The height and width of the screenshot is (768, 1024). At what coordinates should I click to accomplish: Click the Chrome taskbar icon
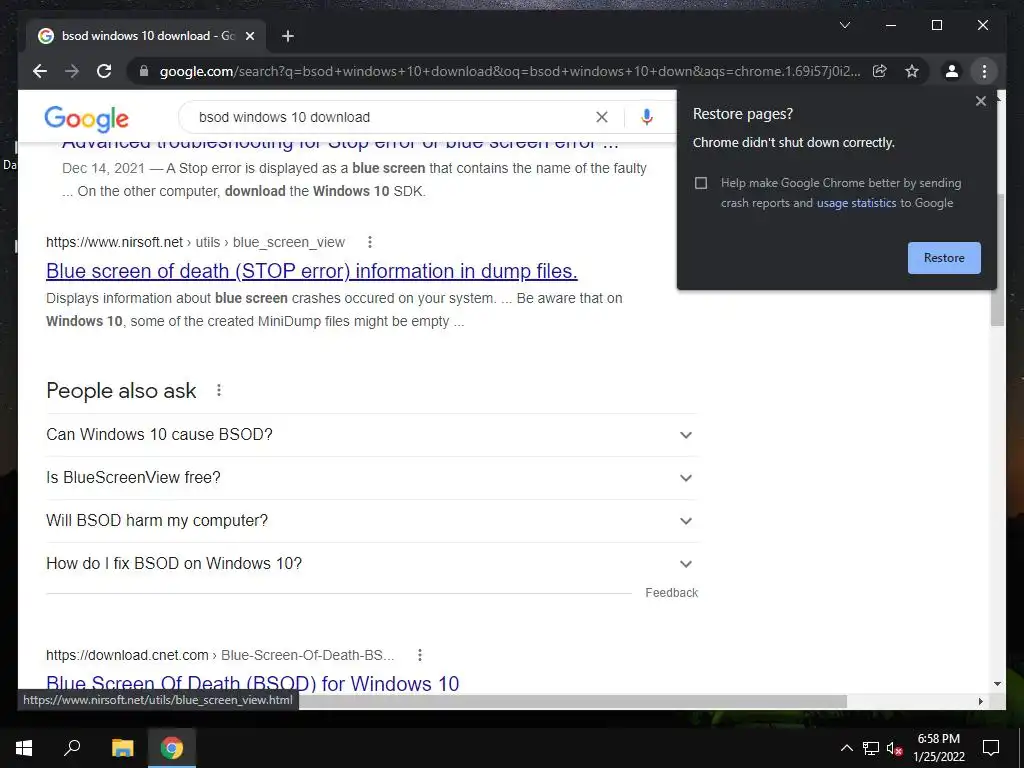pyautogui.click(x=172, y=748)
